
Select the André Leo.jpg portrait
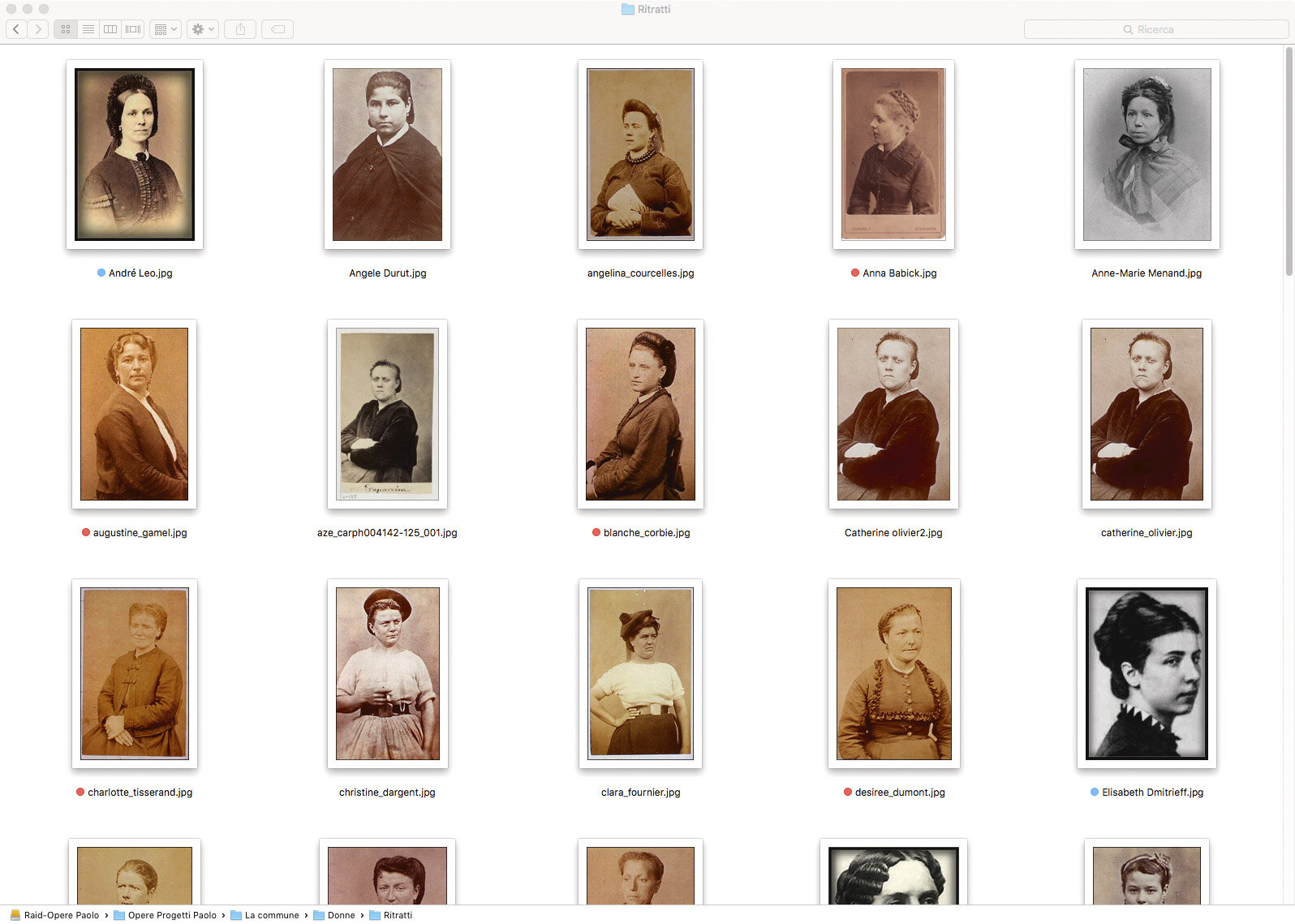[135, 154]
